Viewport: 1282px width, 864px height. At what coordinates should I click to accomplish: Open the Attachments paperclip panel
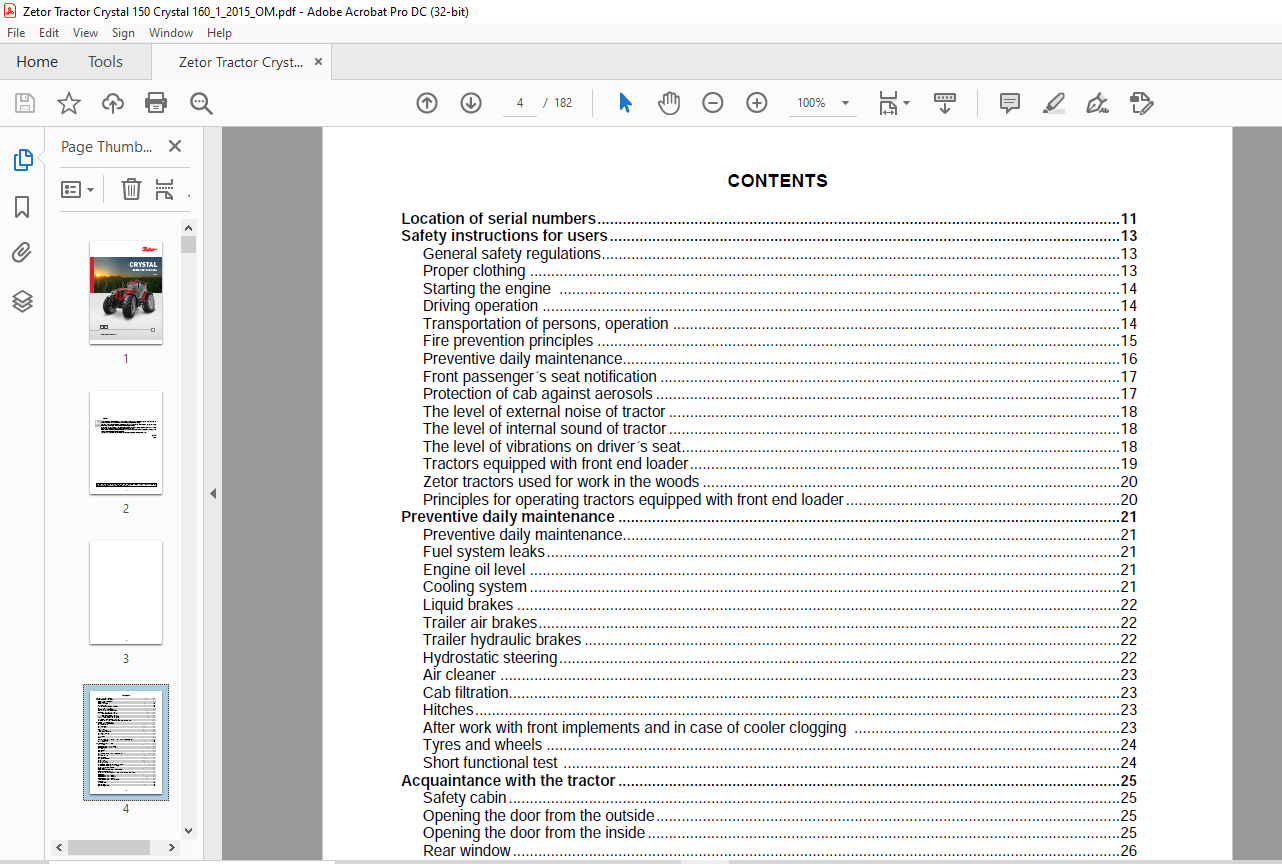[x=22, y=254]
